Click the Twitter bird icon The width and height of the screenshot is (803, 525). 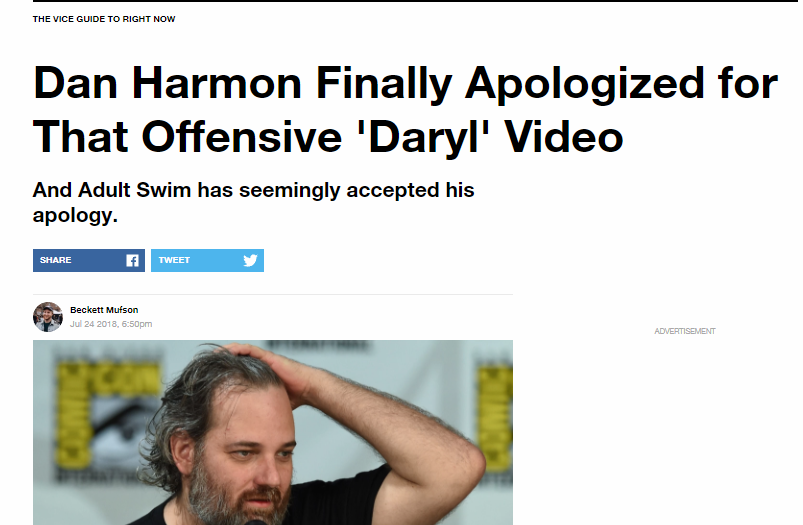[250, 260]
